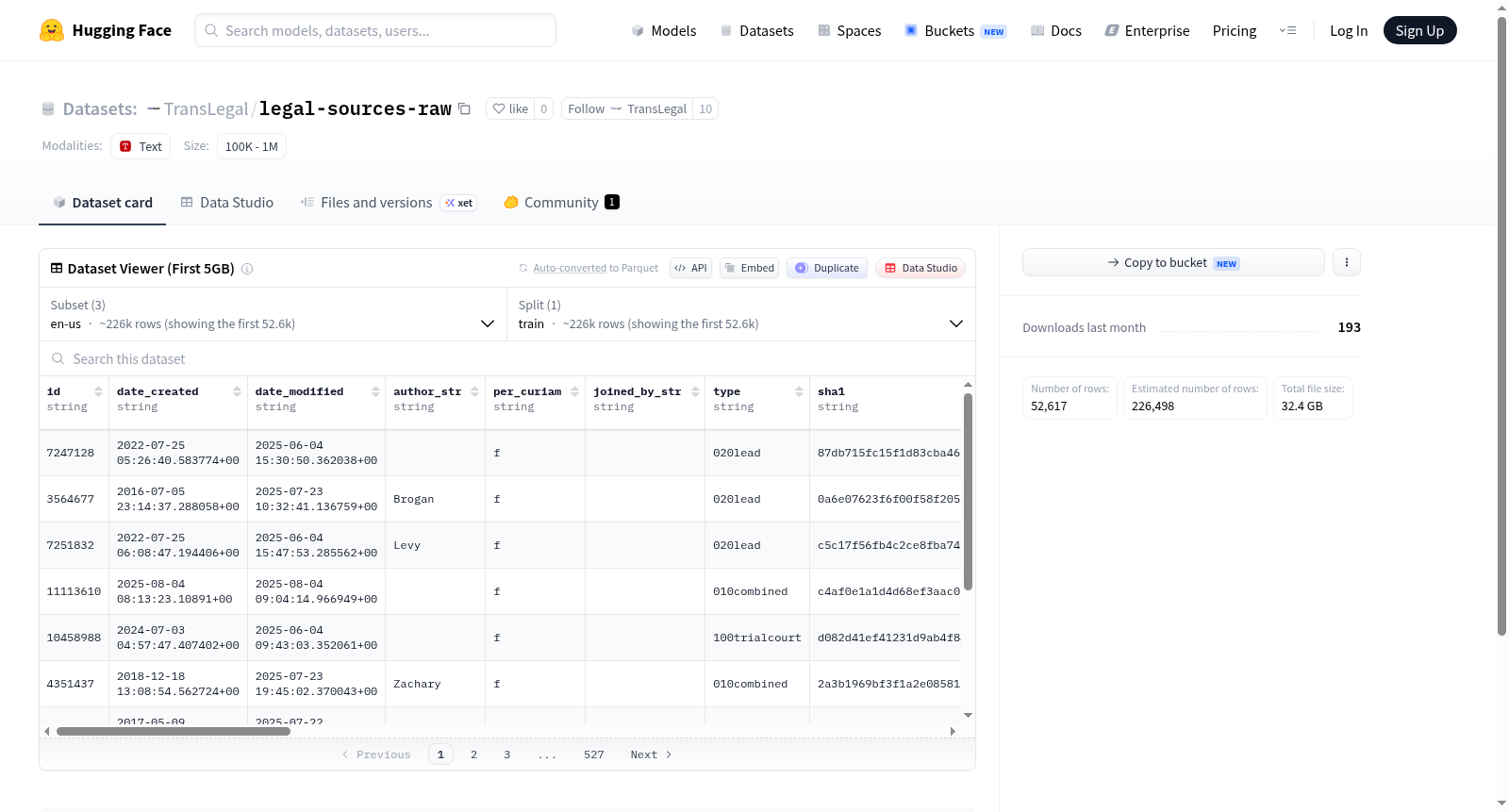Image resolution: width=1509 pixels, height=812 pixels.
Task: Open Buckets in the navigation
Action: tap(955, 30)
